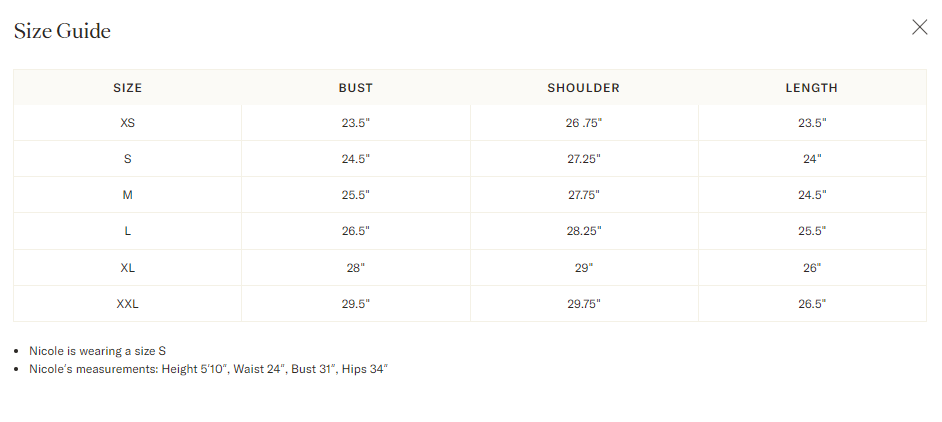Click the L size row label
The height and width of the screenshot is (422, 942).
127,231
